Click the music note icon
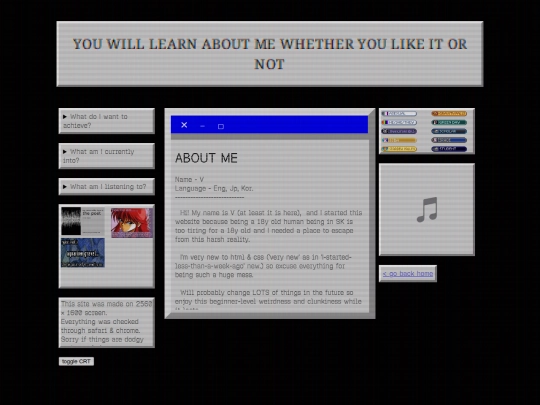 pos(427,209)
